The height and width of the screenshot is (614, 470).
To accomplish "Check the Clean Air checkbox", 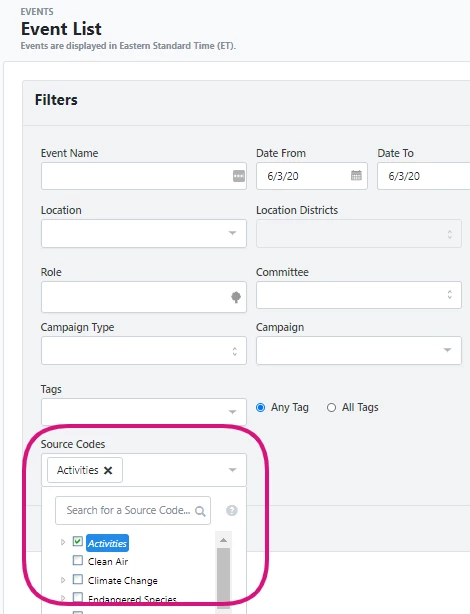I will pos(78,560).
